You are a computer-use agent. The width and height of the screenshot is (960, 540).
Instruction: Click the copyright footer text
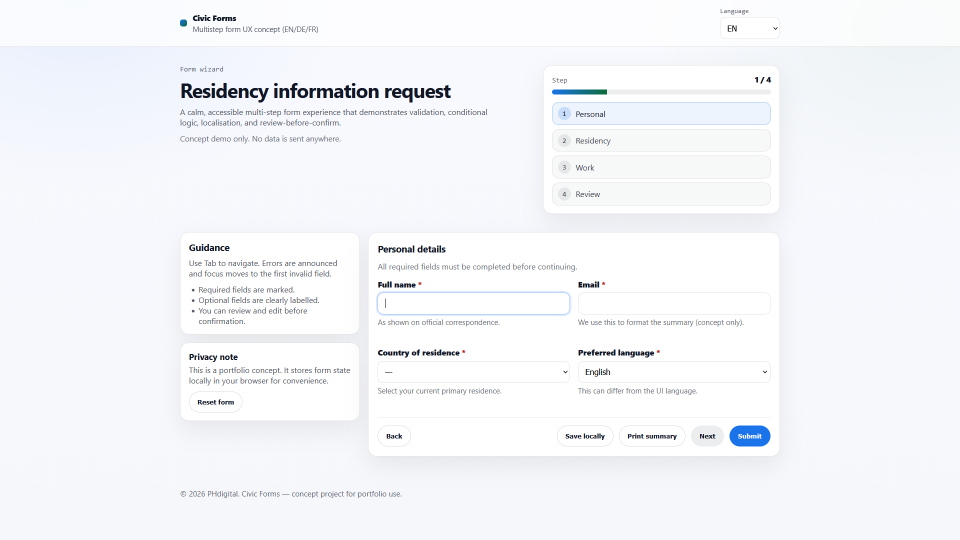291,494
